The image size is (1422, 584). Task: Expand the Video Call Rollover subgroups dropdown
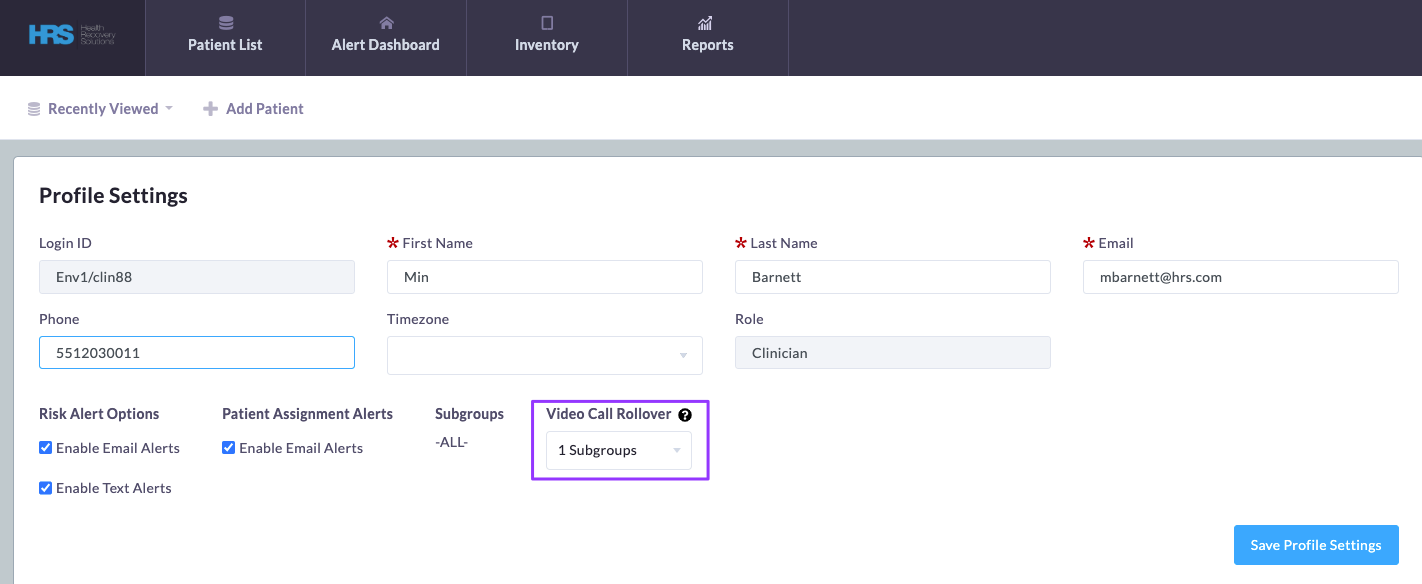pos(618,450)
